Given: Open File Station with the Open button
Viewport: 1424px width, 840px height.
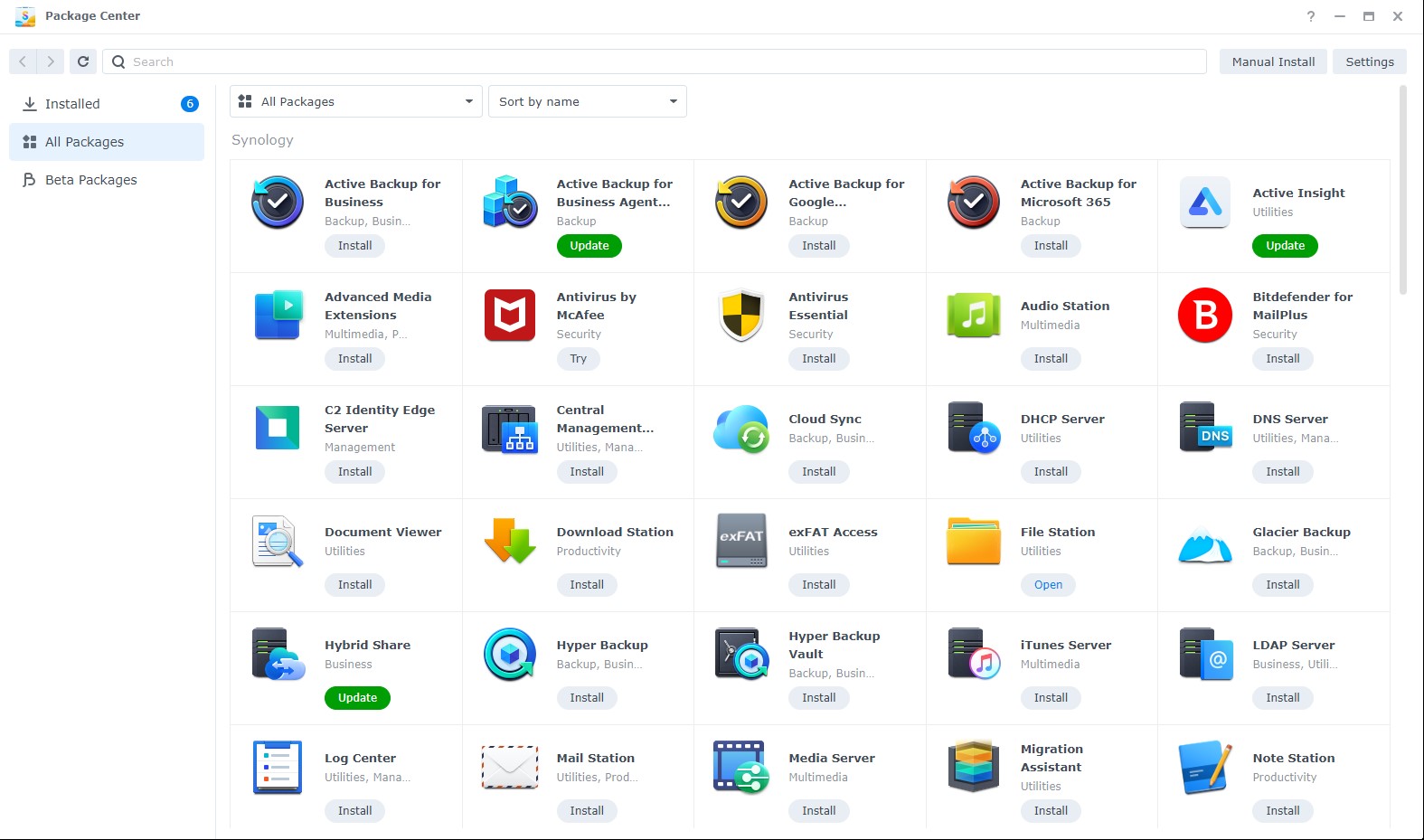Looking at the screenshot, I should click(1048, 585).
